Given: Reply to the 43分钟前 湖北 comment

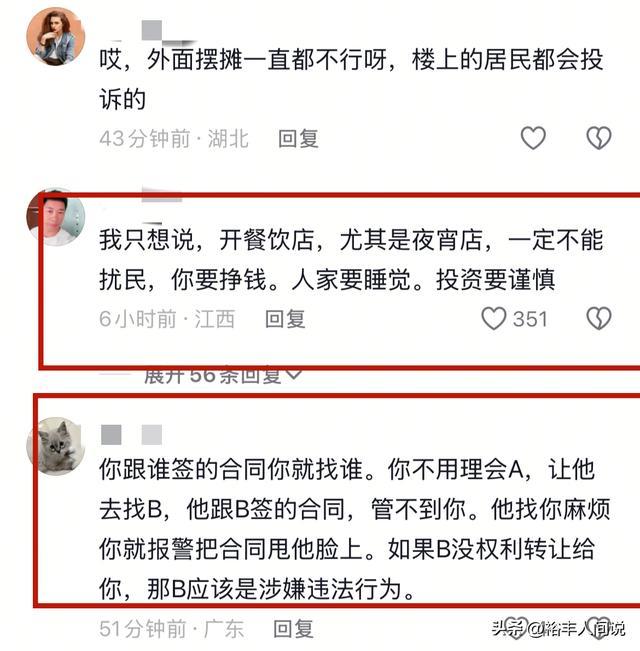Looking at the screenshot, I should pos(298,139).
